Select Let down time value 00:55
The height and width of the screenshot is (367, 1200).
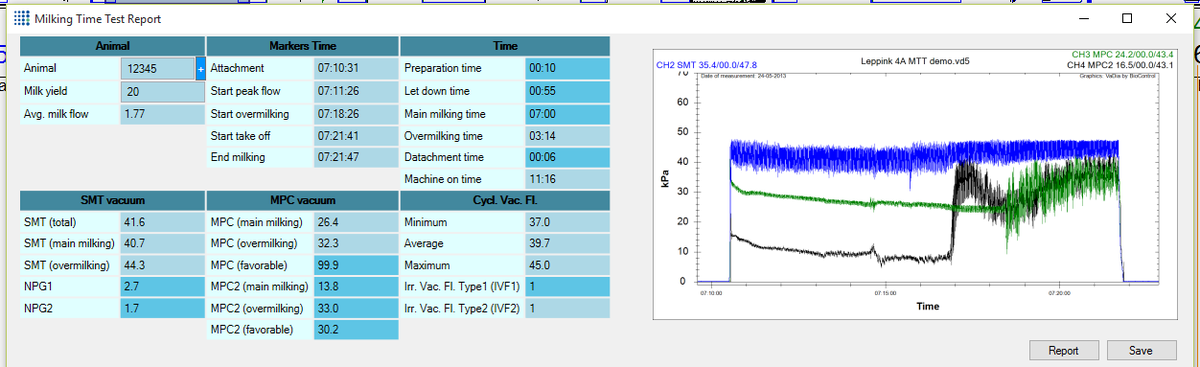click(566, 91)
